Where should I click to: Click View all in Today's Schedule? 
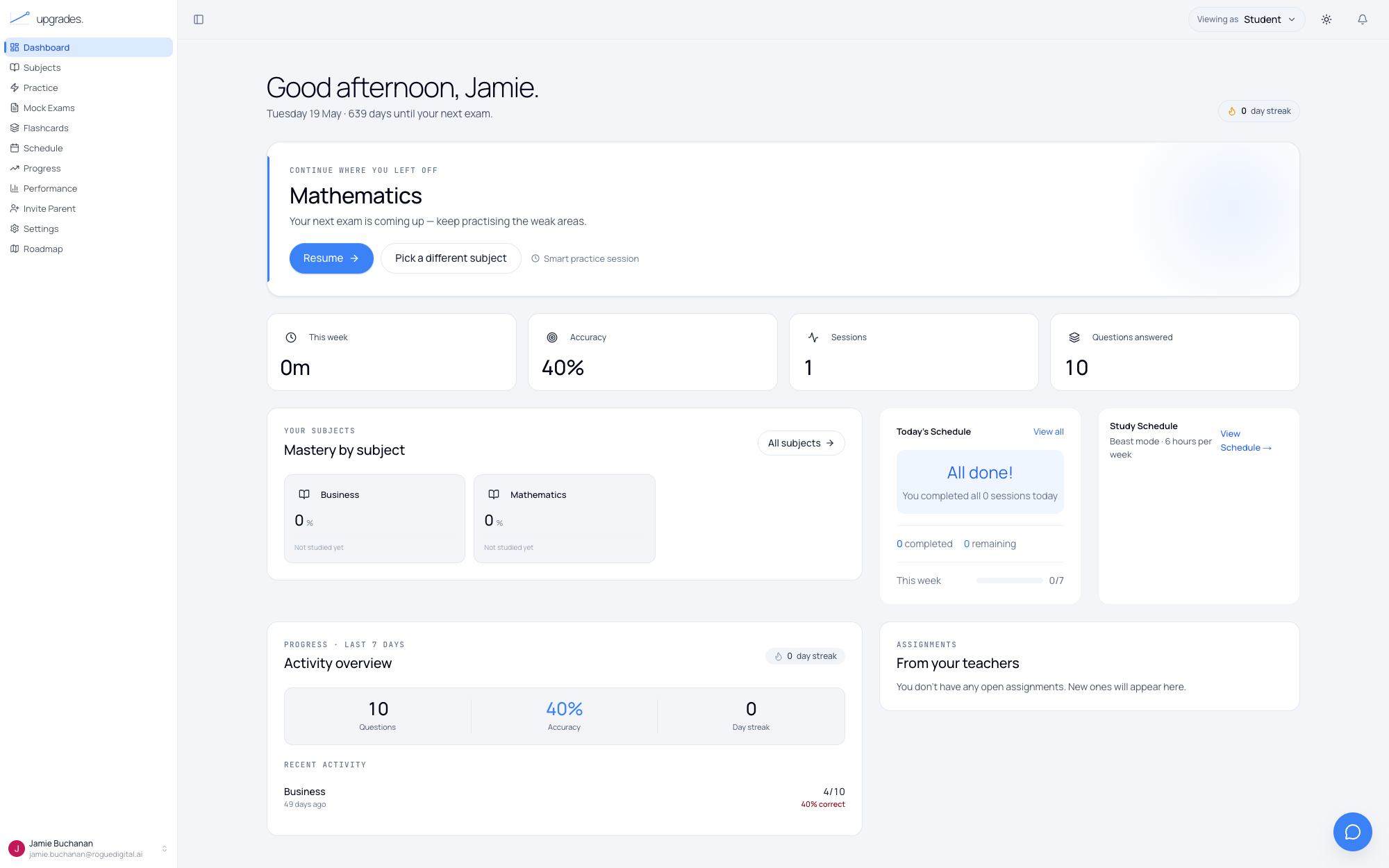coord(1048,432)
